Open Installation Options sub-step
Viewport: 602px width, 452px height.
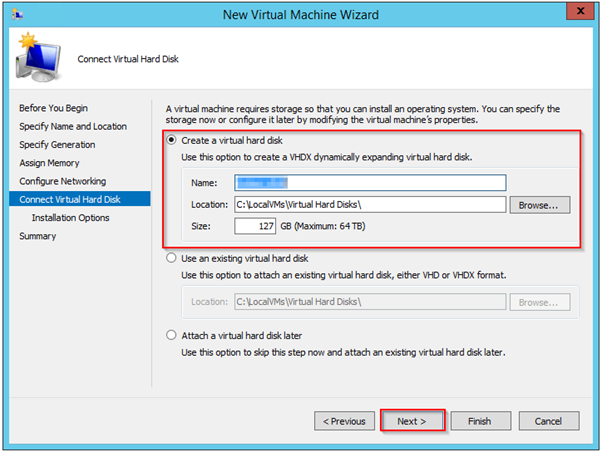[x=70, y=217]
